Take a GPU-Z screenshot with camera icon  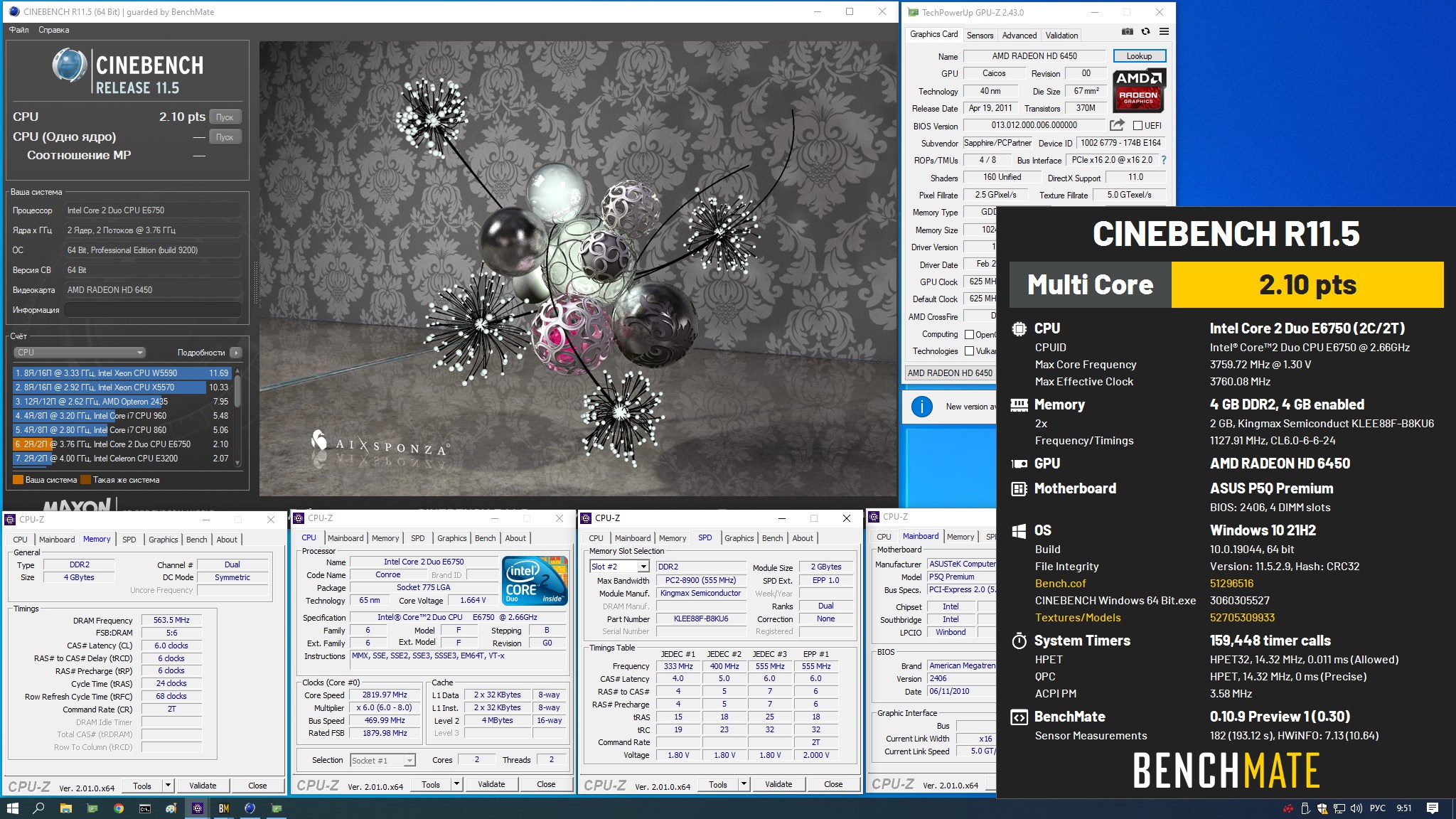pyautogui.click(x=1128, y=31)
